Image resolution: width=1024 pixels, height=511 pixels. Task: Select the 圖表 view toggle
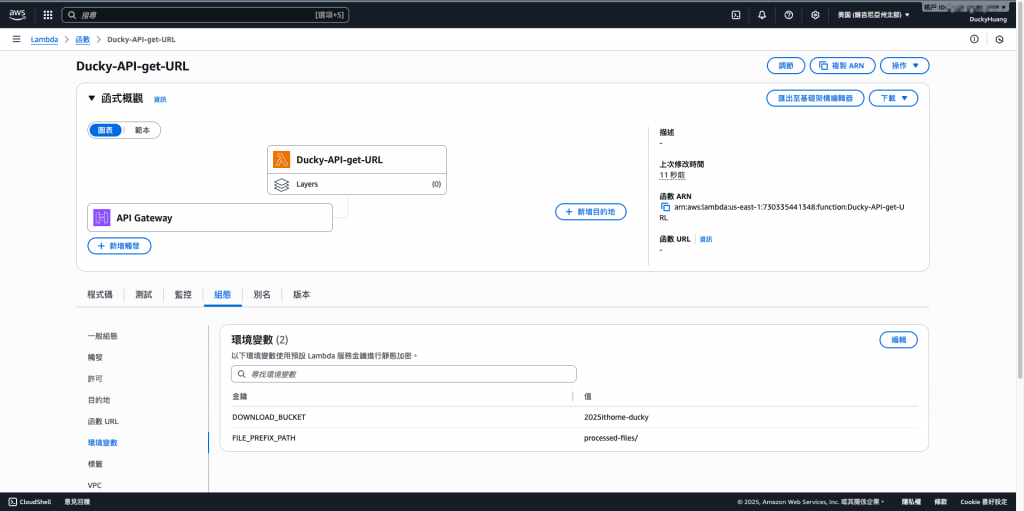point(105,130)
